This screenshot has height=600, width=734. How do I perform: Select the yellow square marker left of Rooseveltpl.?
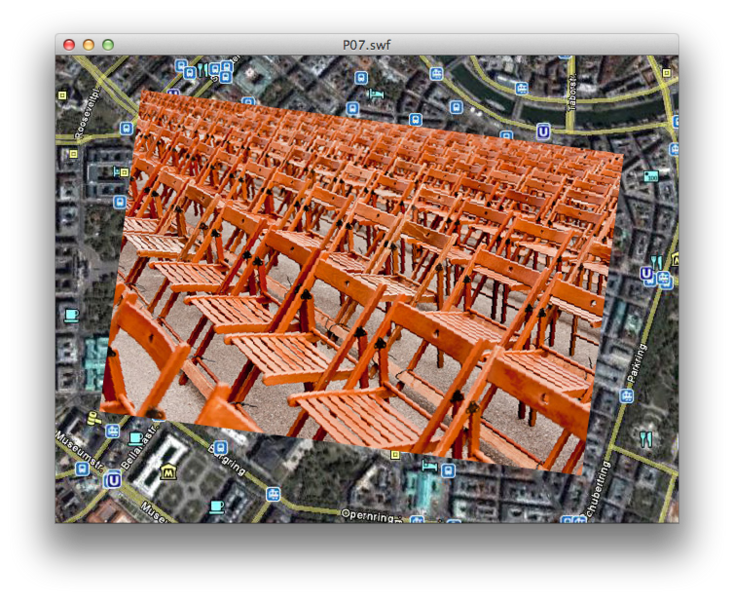[x=62, y=95]
